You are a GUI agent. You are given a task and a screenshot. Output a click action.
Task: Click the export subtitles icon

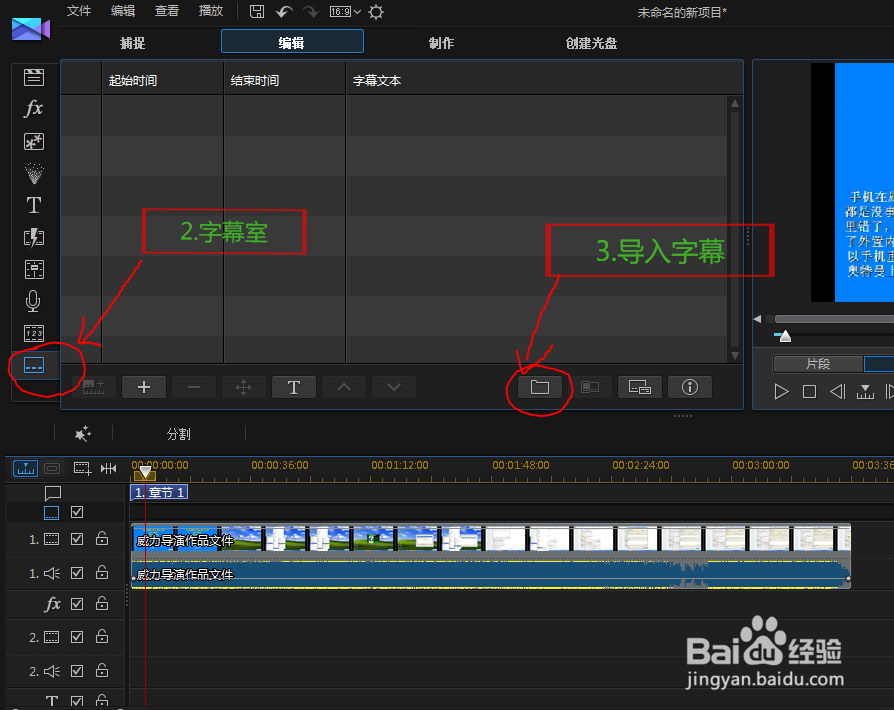(590, 387)
